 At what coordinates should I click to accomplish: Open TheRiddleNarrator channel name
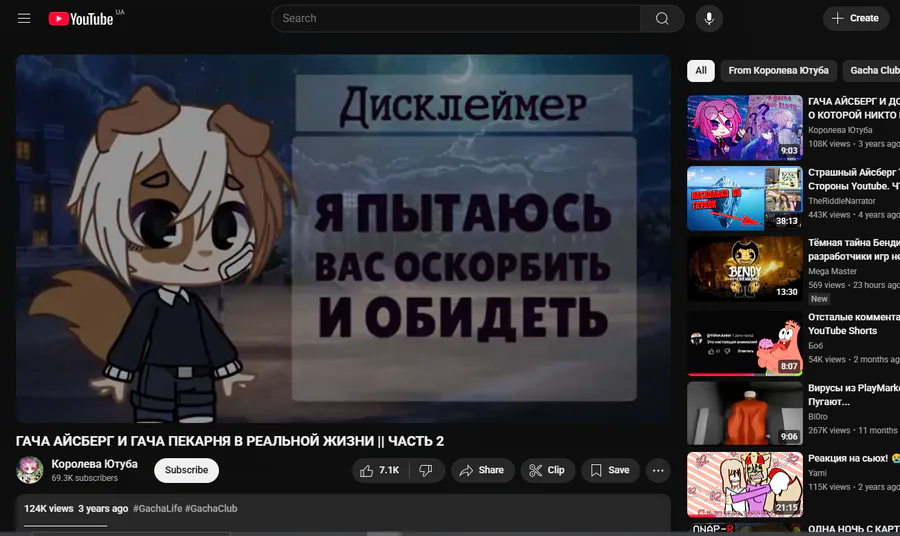(x=841, y=201)
